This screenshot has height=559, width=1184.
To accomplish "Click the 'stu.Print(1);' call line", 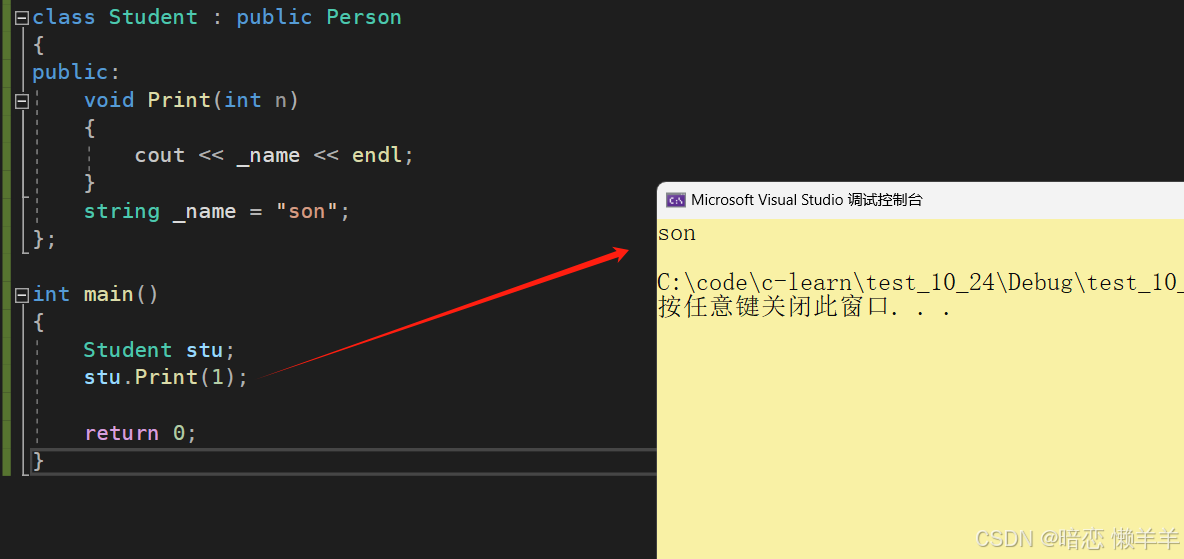I will [x=165, y=377].
